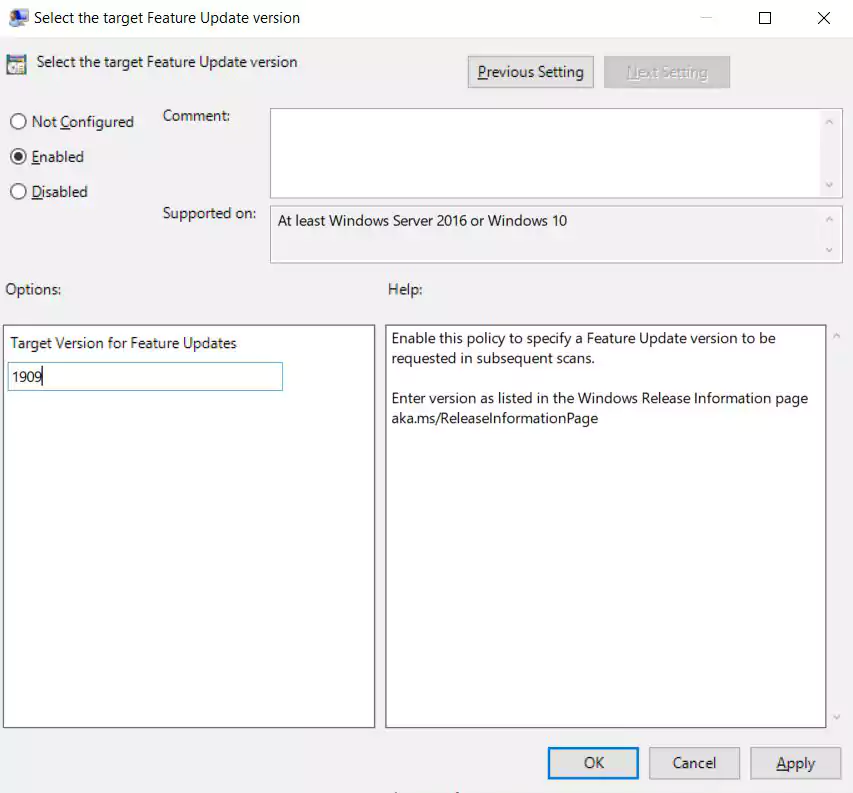Click the policy setting icon beside heading
The width and height of the screenshot is (853, 793).
[16, 64]
